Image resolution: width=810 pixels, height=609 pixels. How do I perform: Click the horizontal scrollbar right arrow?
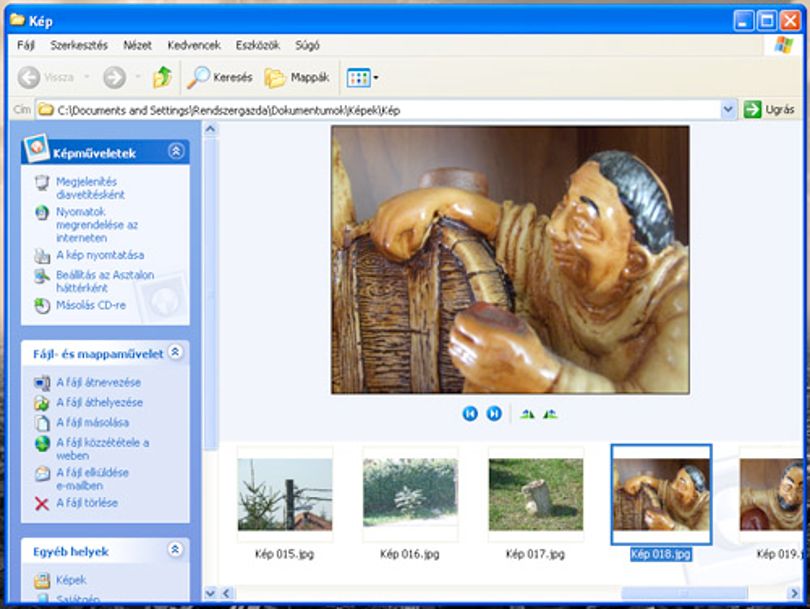point(795,594)
